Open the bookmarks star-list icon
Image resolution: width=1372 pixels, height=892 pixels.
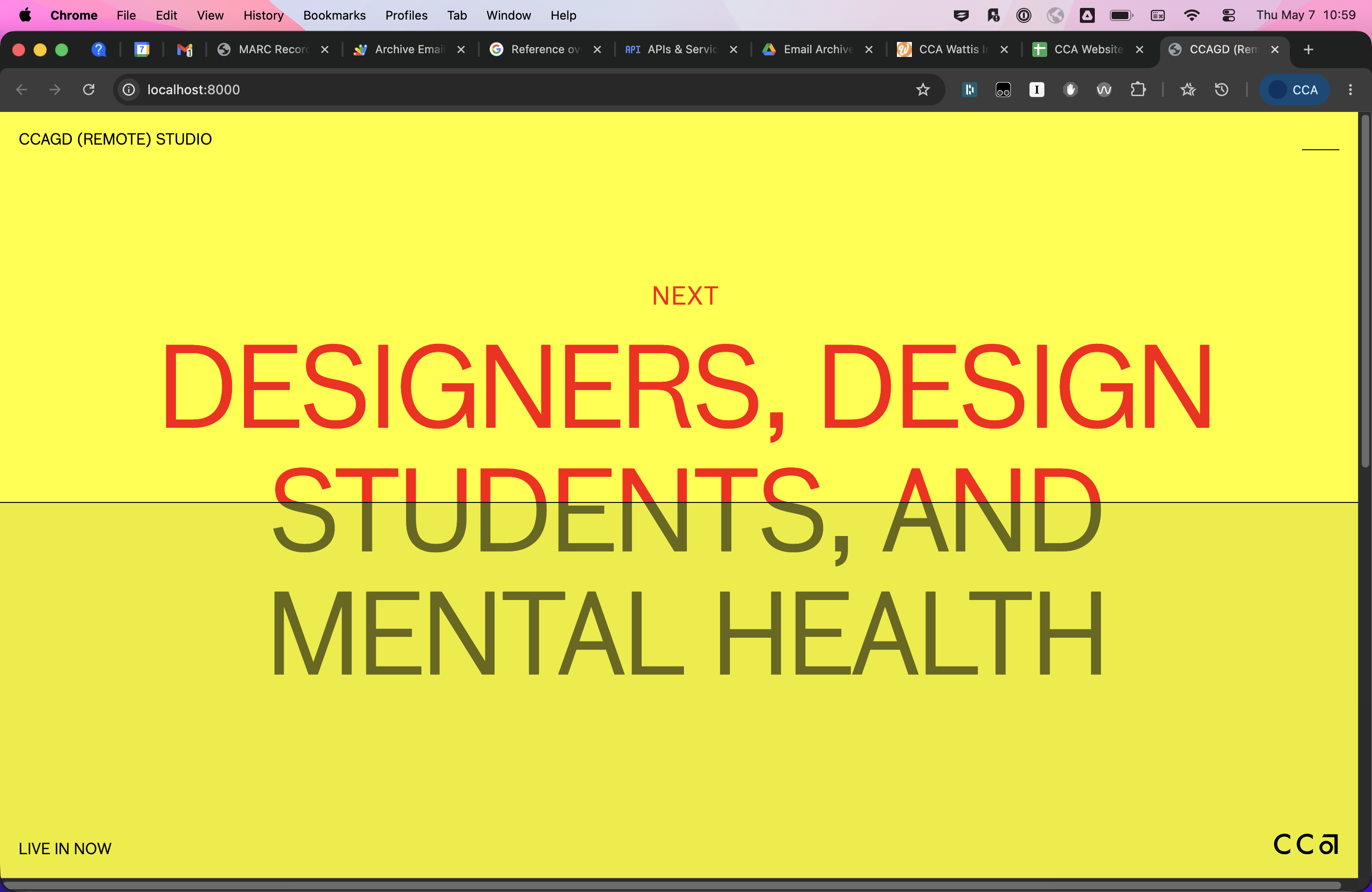1188,90
